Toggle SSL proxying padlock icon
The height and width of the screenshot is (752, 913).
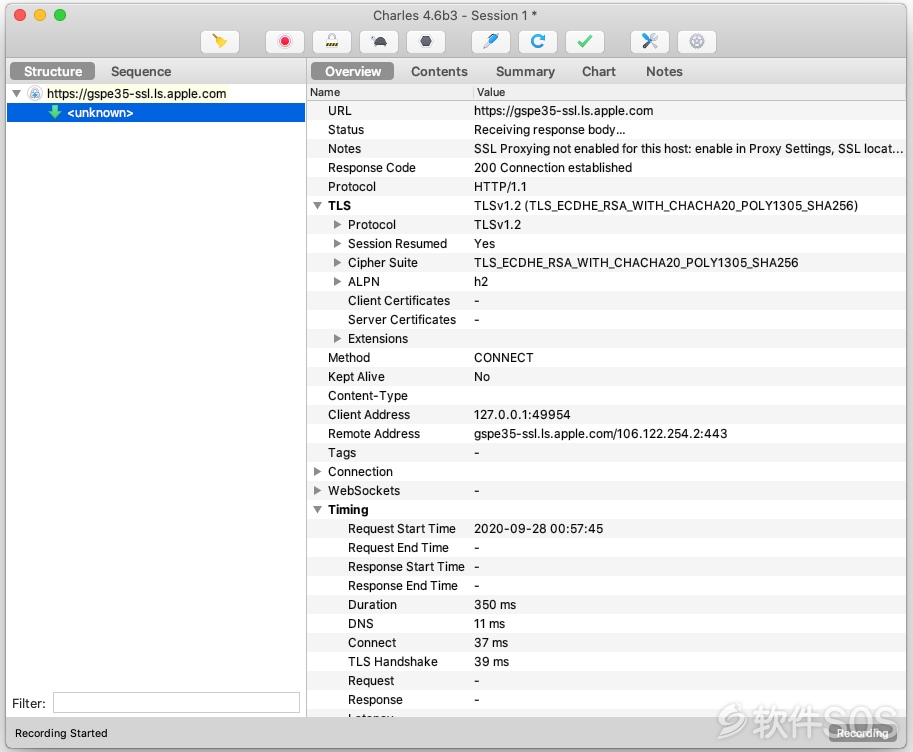pyautogui.click(x=332, y=41)
